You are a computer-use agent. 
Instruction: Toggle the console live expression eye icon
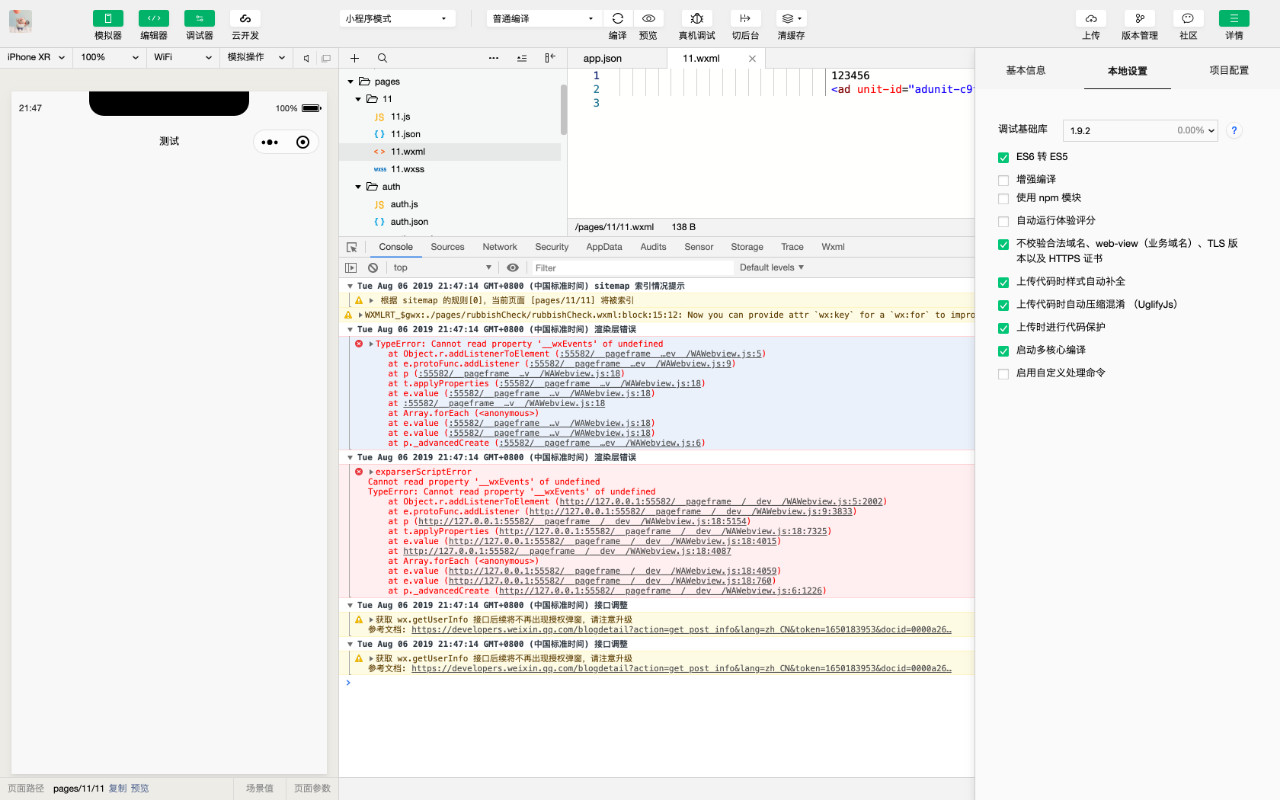(x=513, y=268)
